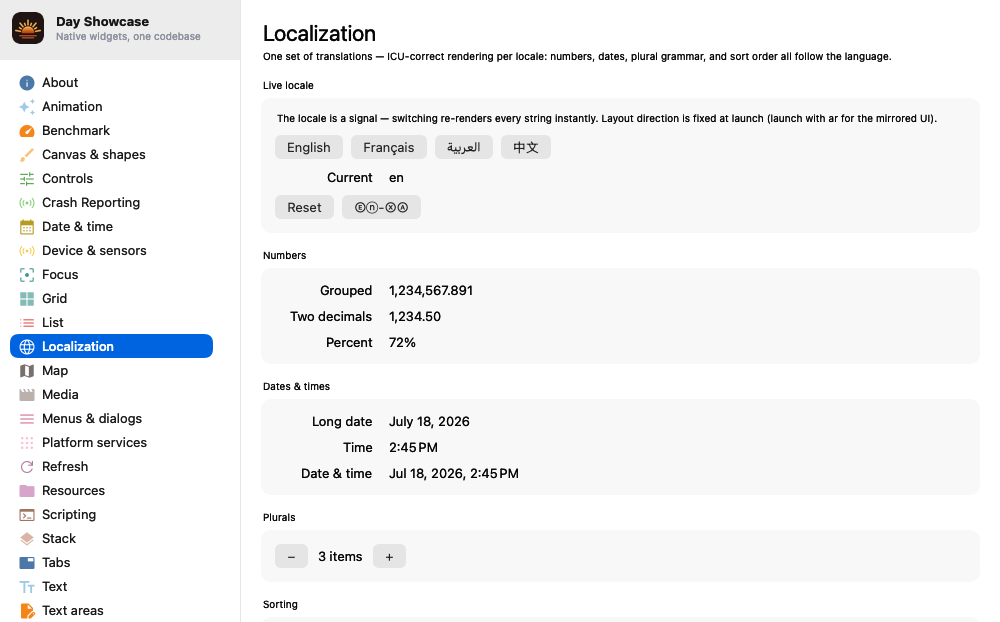Click the 'Grouped' row label
This screenshot has height=622, width=1000.
click(346, 291)
